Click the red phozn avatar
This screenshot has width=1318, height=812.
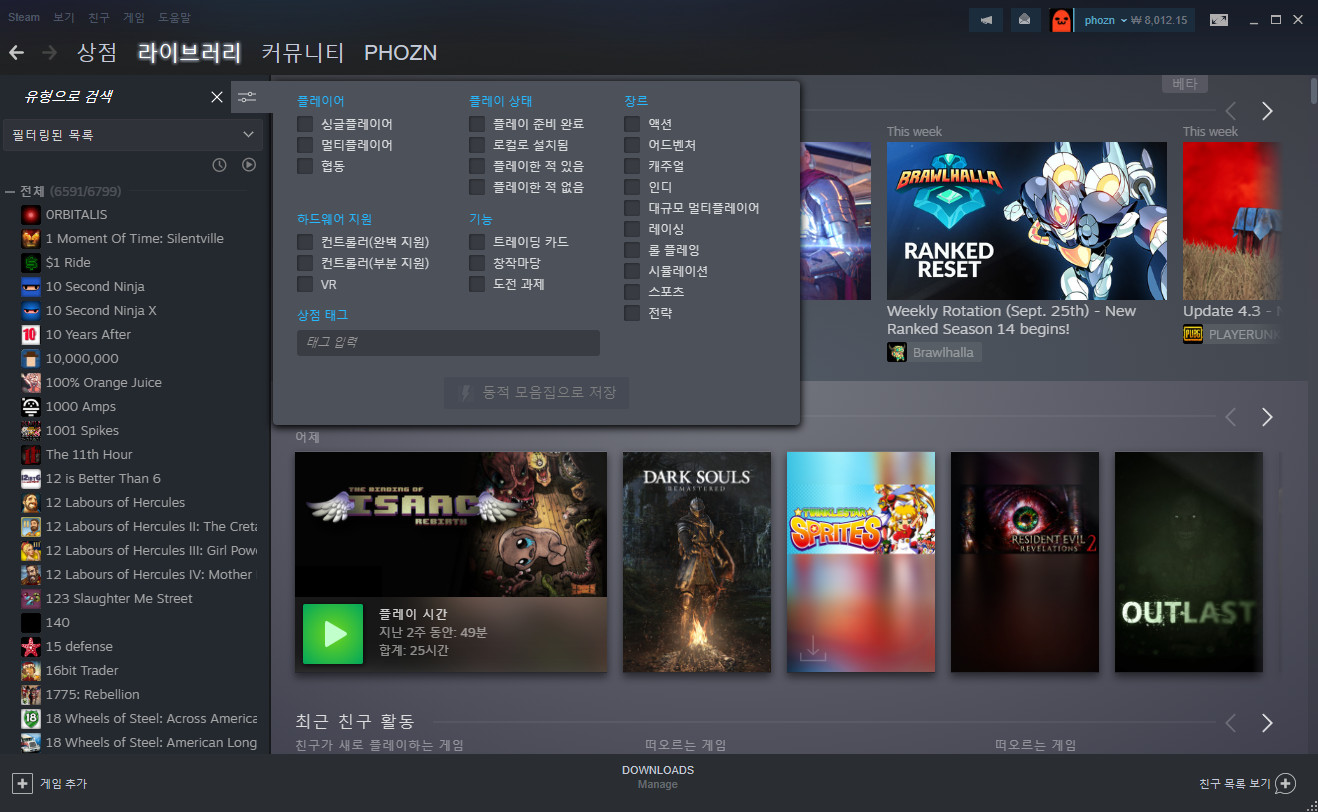tap(1061, 20)
